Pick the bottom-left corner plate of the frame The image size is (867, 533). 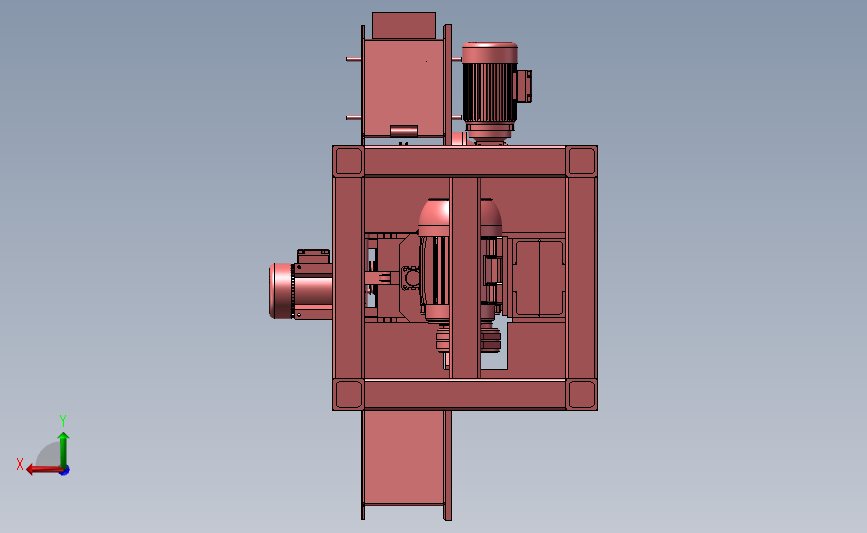pyautogui.click(x=348, y=395)
